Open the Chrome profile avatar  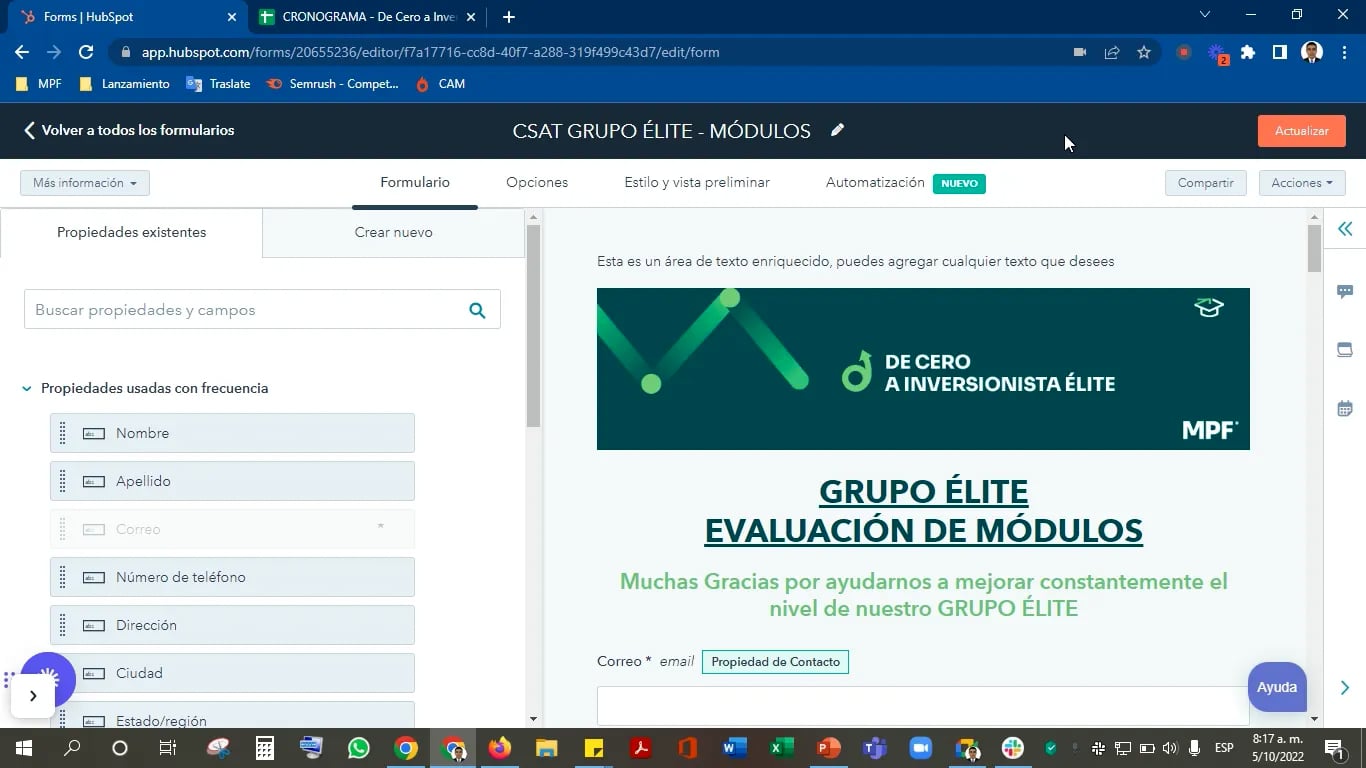1312,52
